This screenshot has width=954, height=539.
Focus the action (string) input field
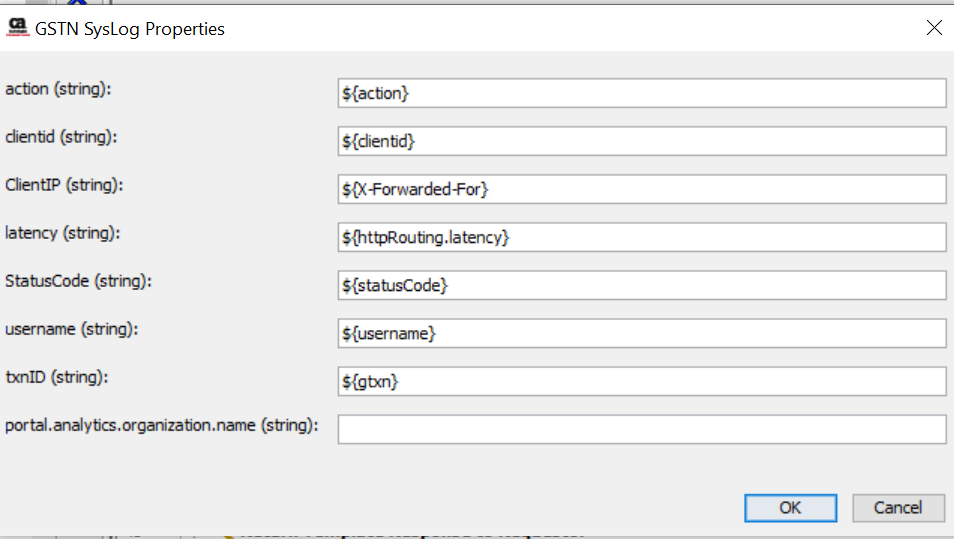pyautogui.click(x=642, y=93)
